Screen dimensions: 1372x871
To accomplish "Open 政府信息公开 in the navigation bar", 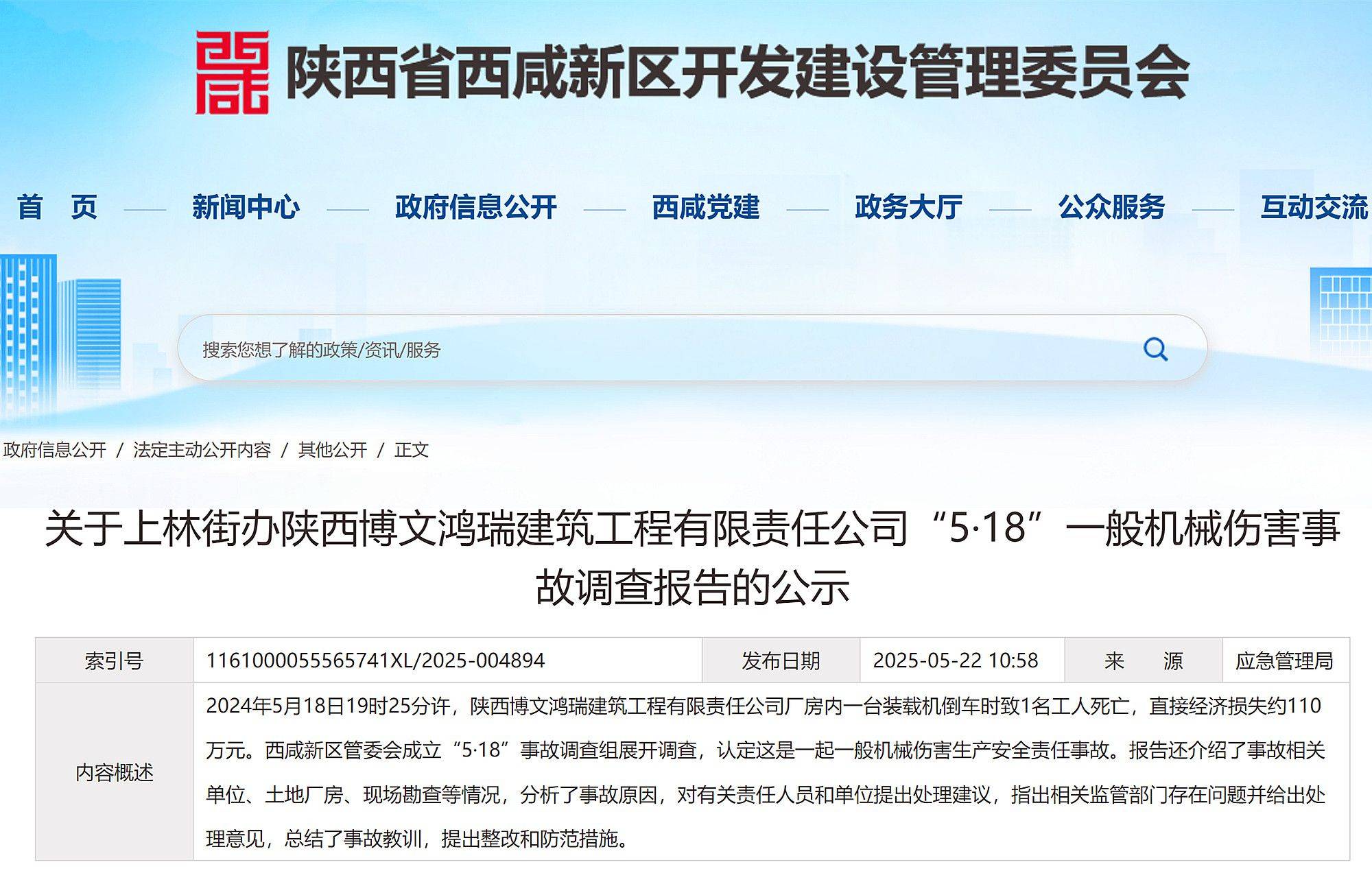I will pyautogui.click(x=476, y=207).
